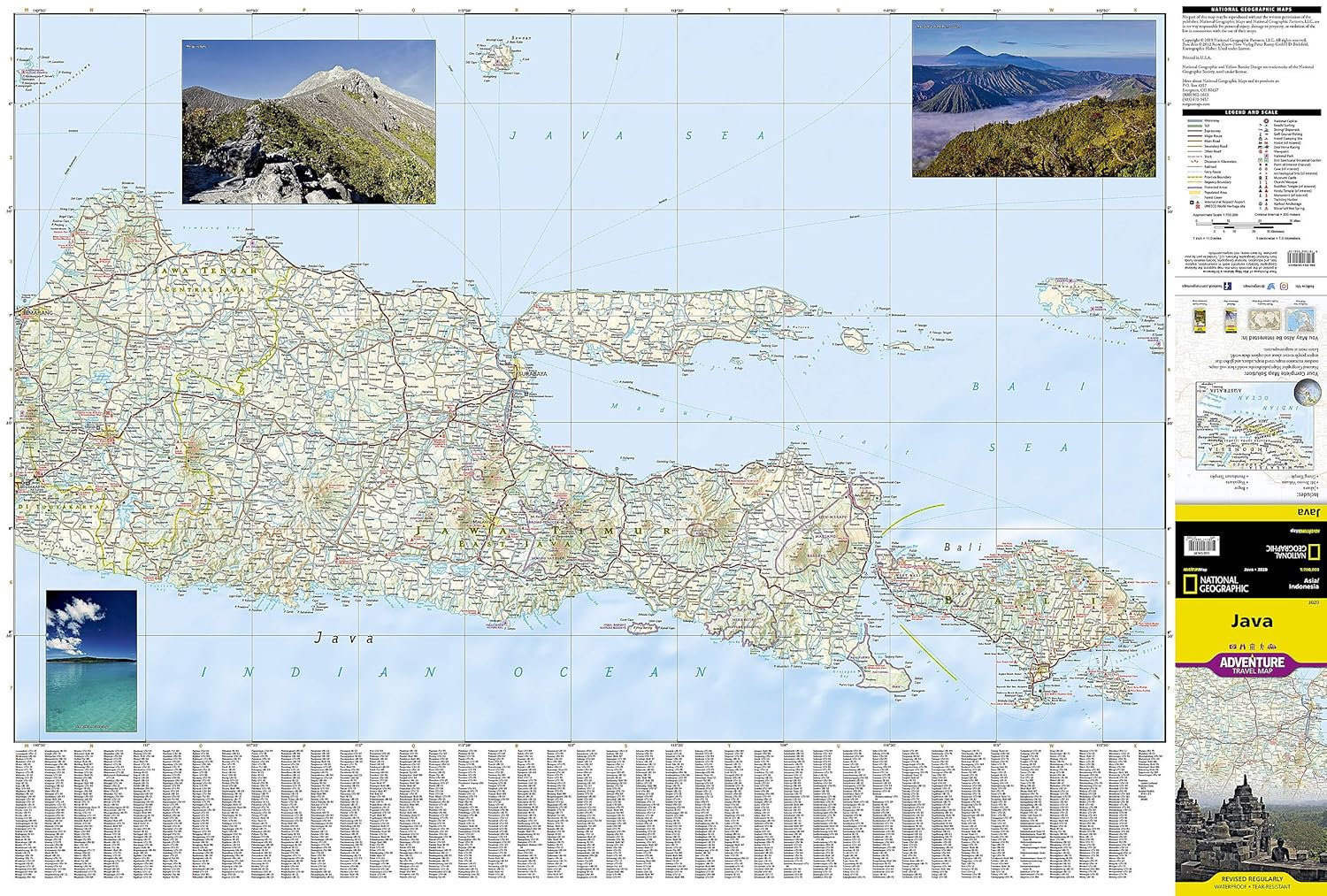The image size is (1327, 896).
Task: Expand the Your Complete Map Solution panel
Action: 1282,373
